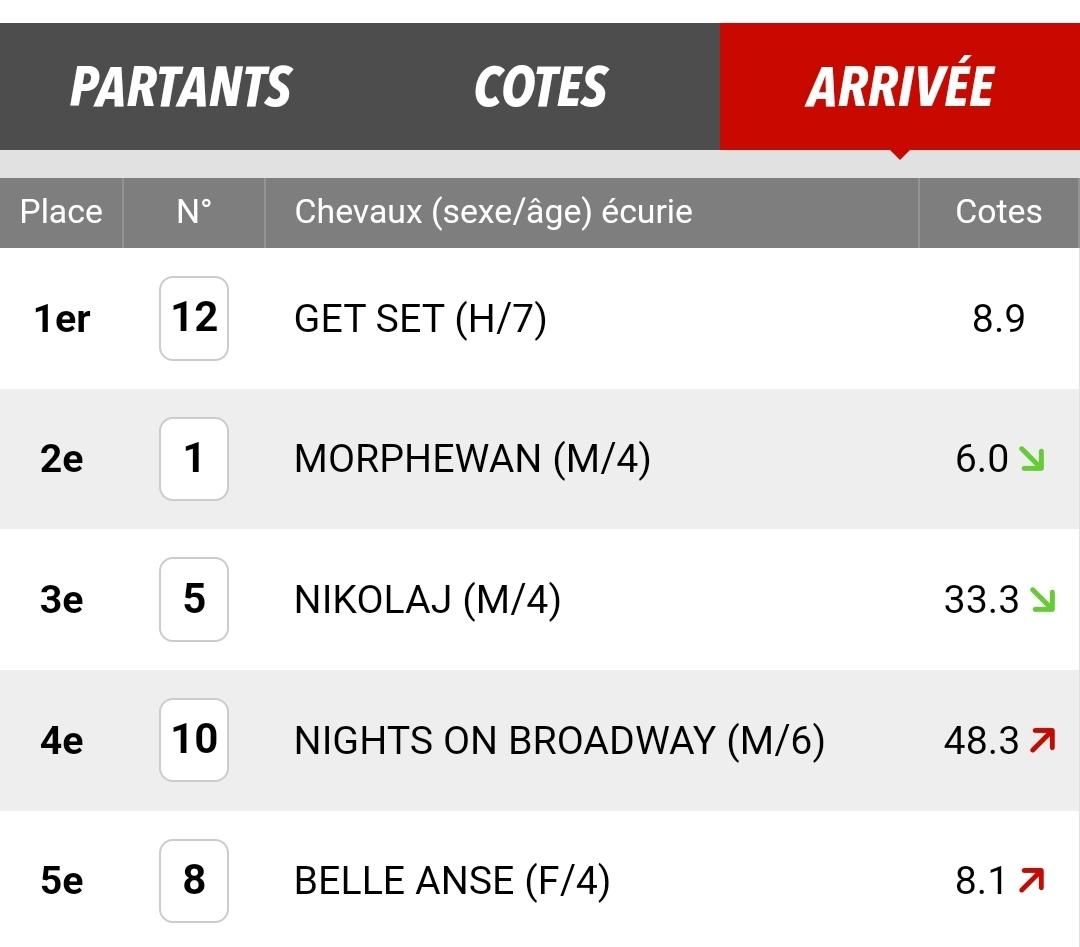
Task: Click the number 10 badge
Action: [x=194, y=740]
